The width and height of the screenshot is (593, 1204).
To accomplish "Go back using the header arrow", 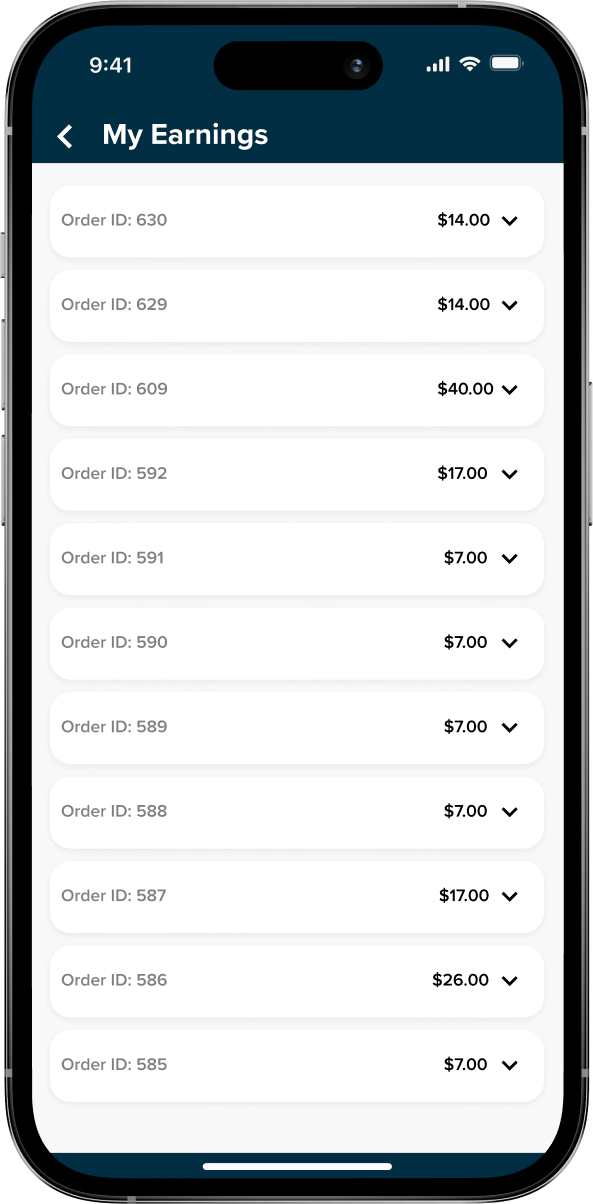I will (x=65, y=136).
